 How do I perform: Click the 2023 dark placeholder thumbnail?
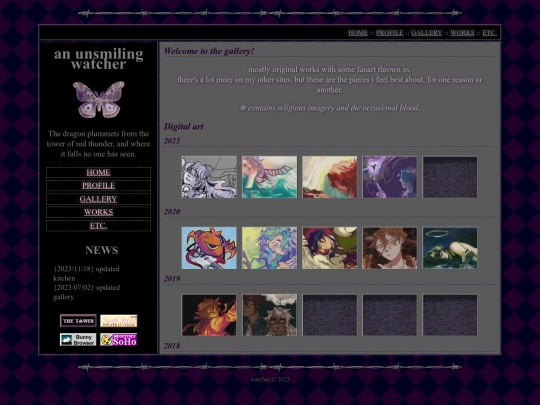(x=450, y=177)
